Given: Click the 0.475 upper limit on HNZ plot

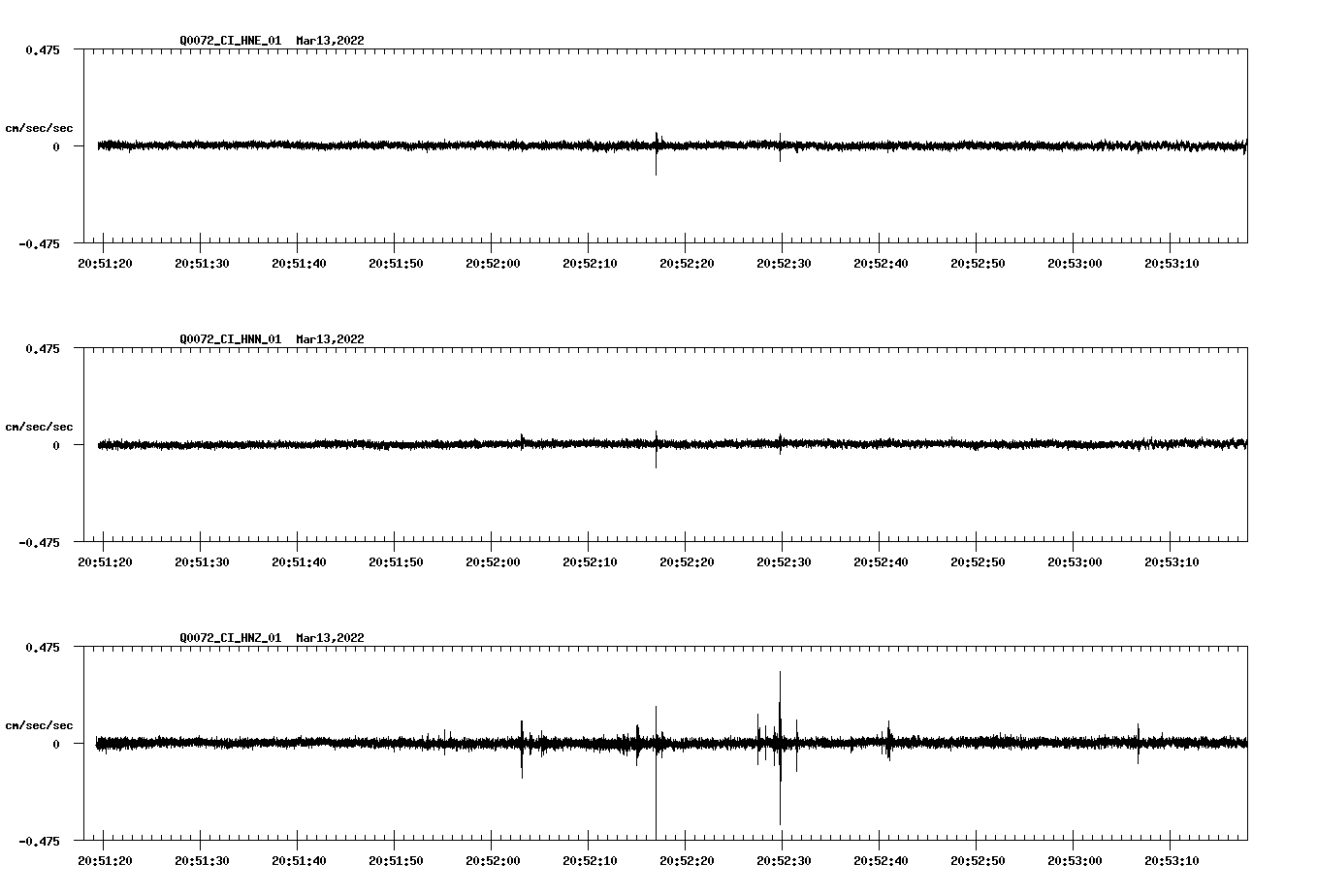Looking at the screenshot, I should [x=42, y=647].
